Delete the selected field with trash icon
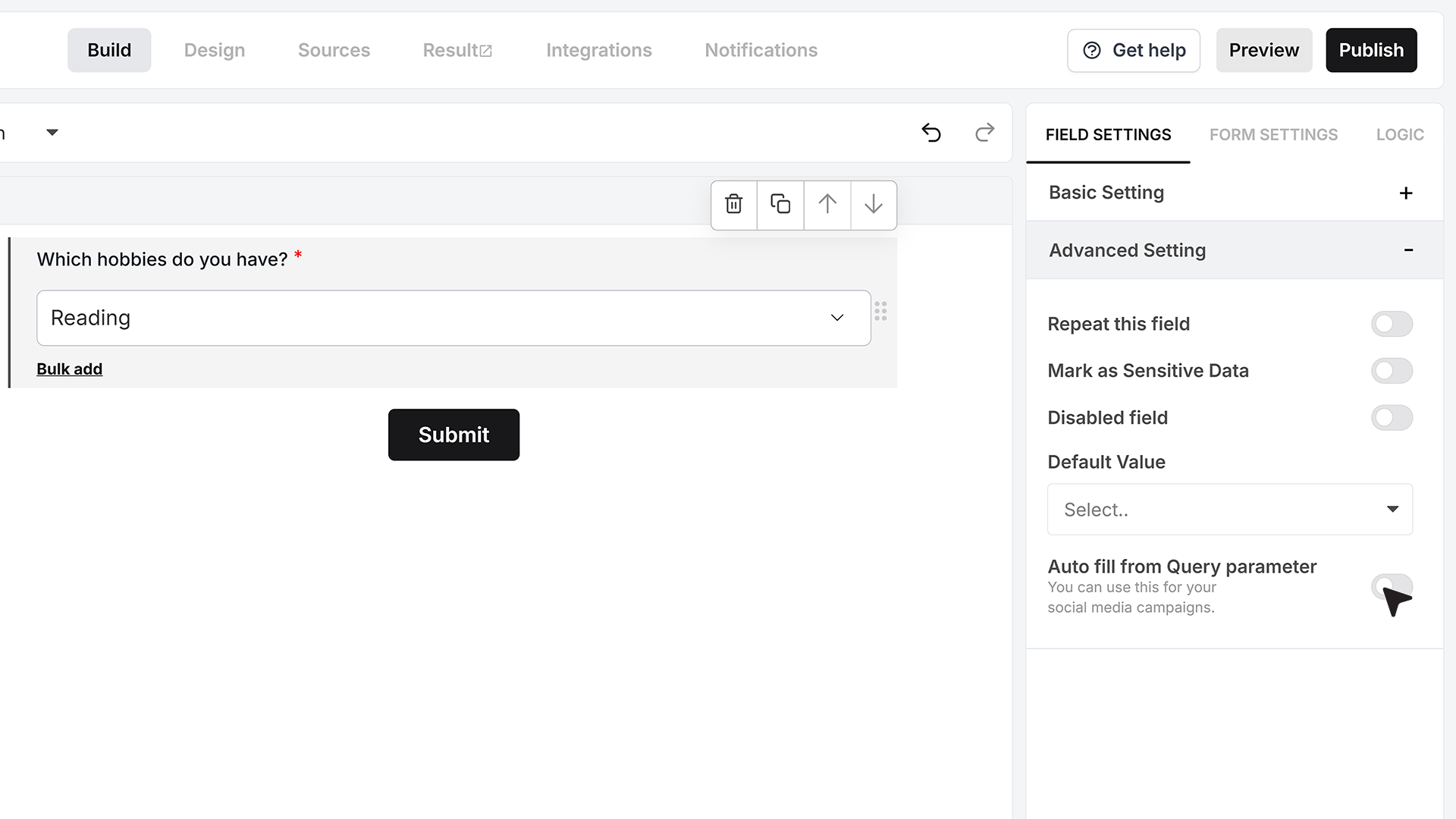The width and height of the screenshot is (1456, 819). 733,205
